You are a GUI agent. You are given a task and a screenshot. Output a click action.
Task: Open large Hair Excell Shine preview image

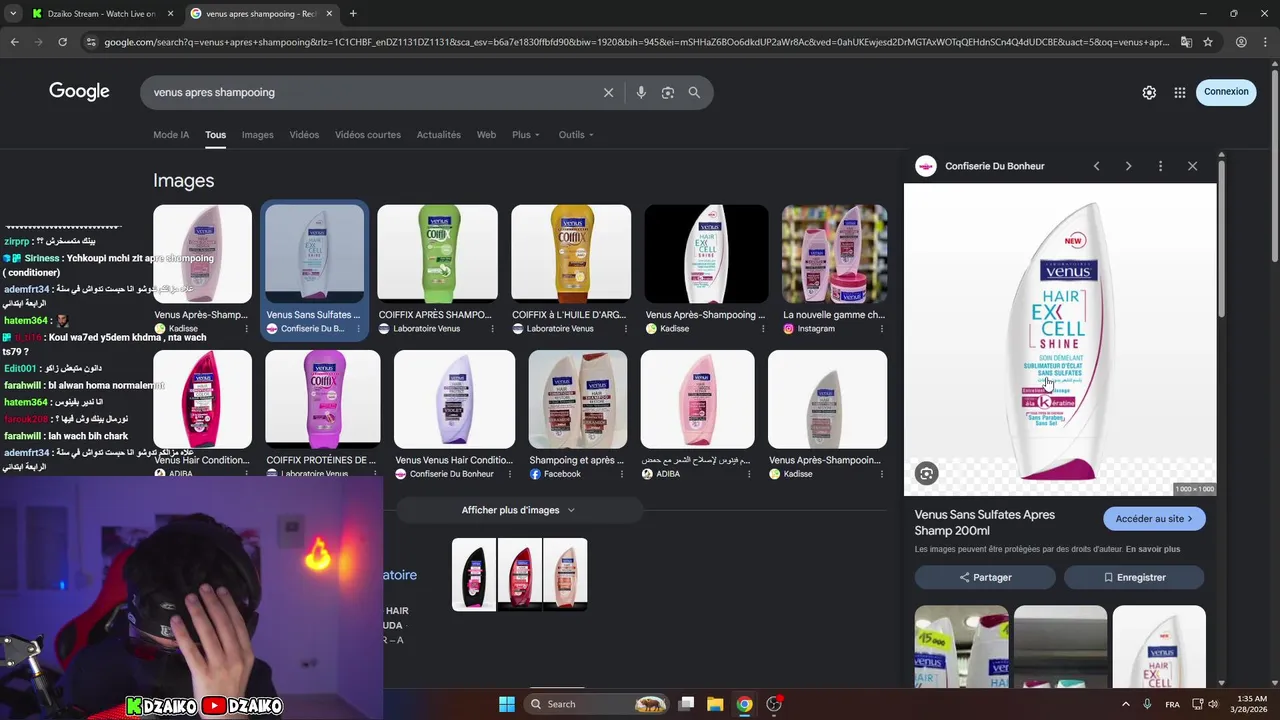1060,340
